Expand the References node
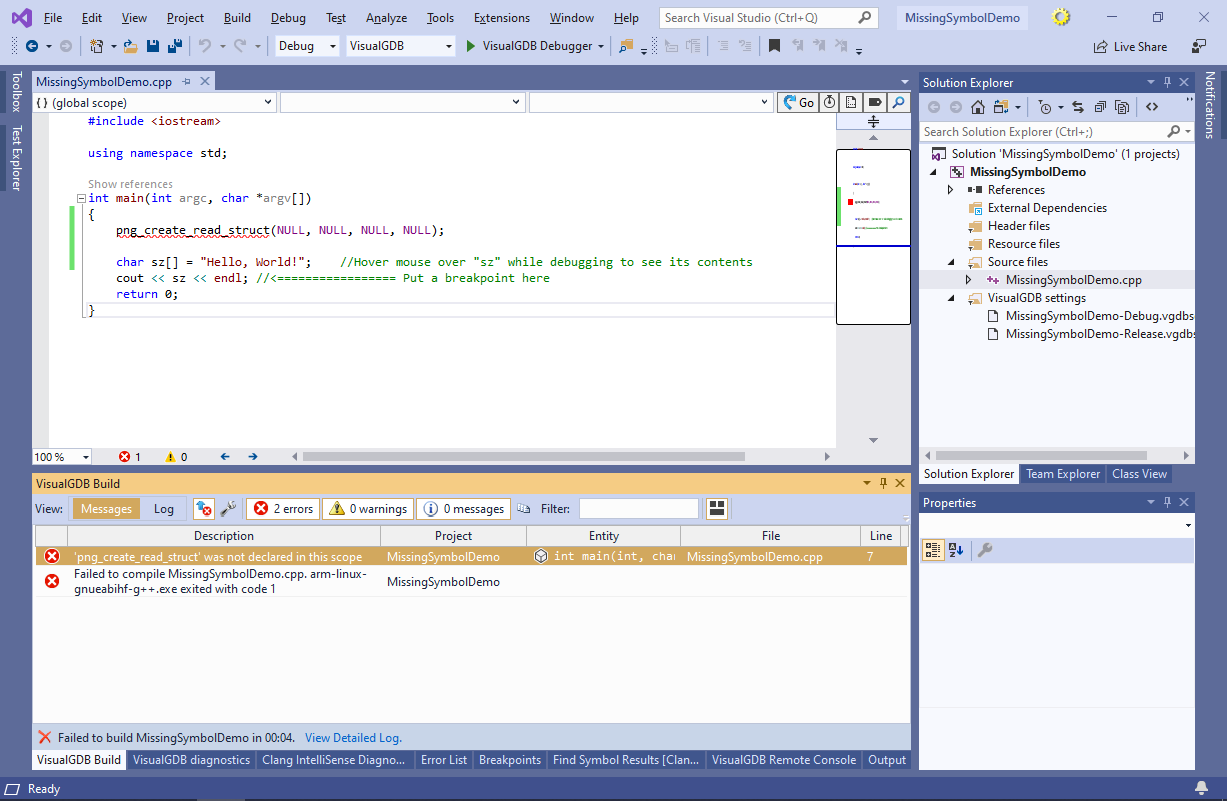The height and width of the screenshot is (801, 1227). 951,190
